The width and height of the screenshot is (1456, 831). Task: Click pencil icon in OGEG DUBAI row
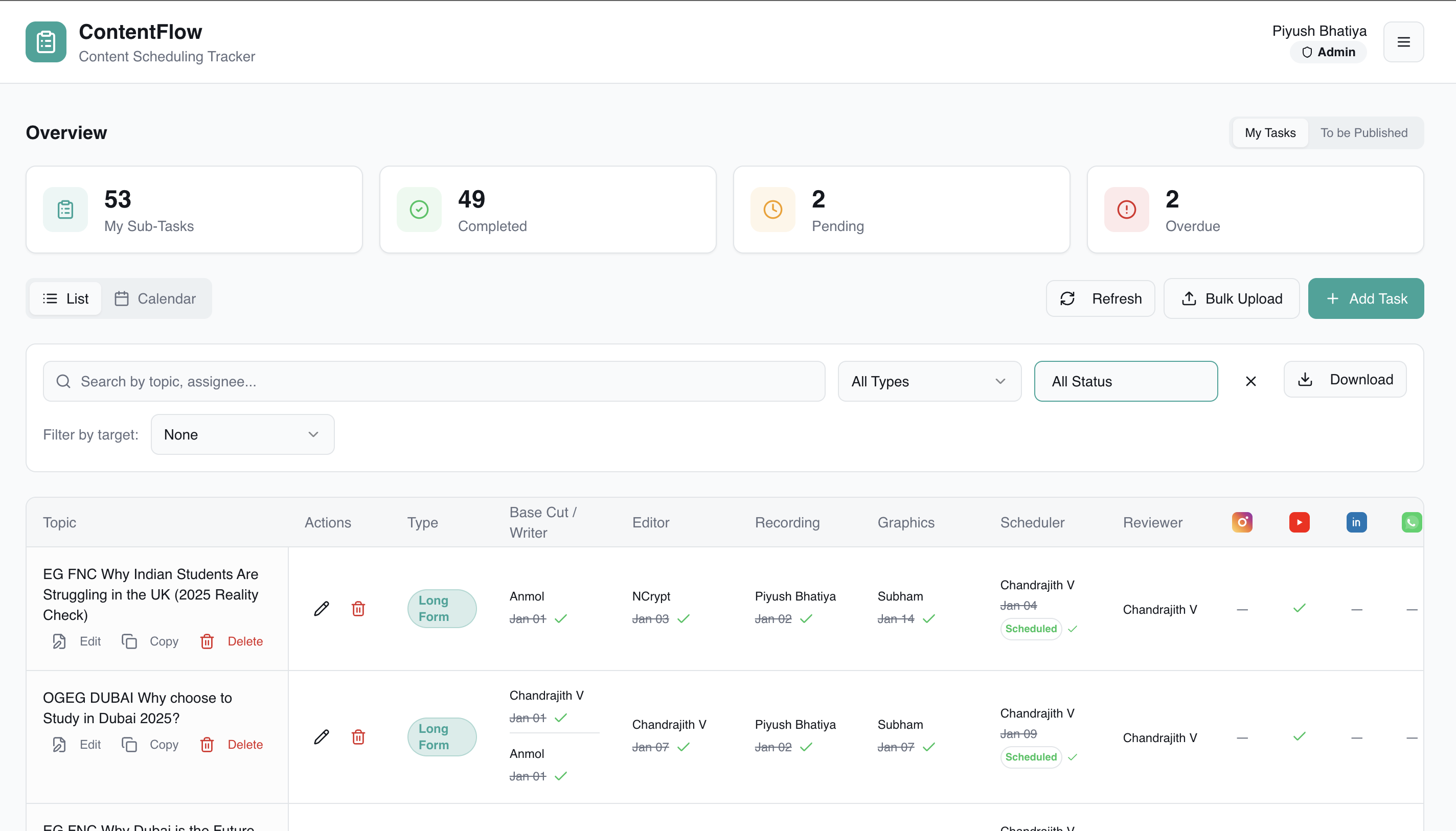coord(322,737)
